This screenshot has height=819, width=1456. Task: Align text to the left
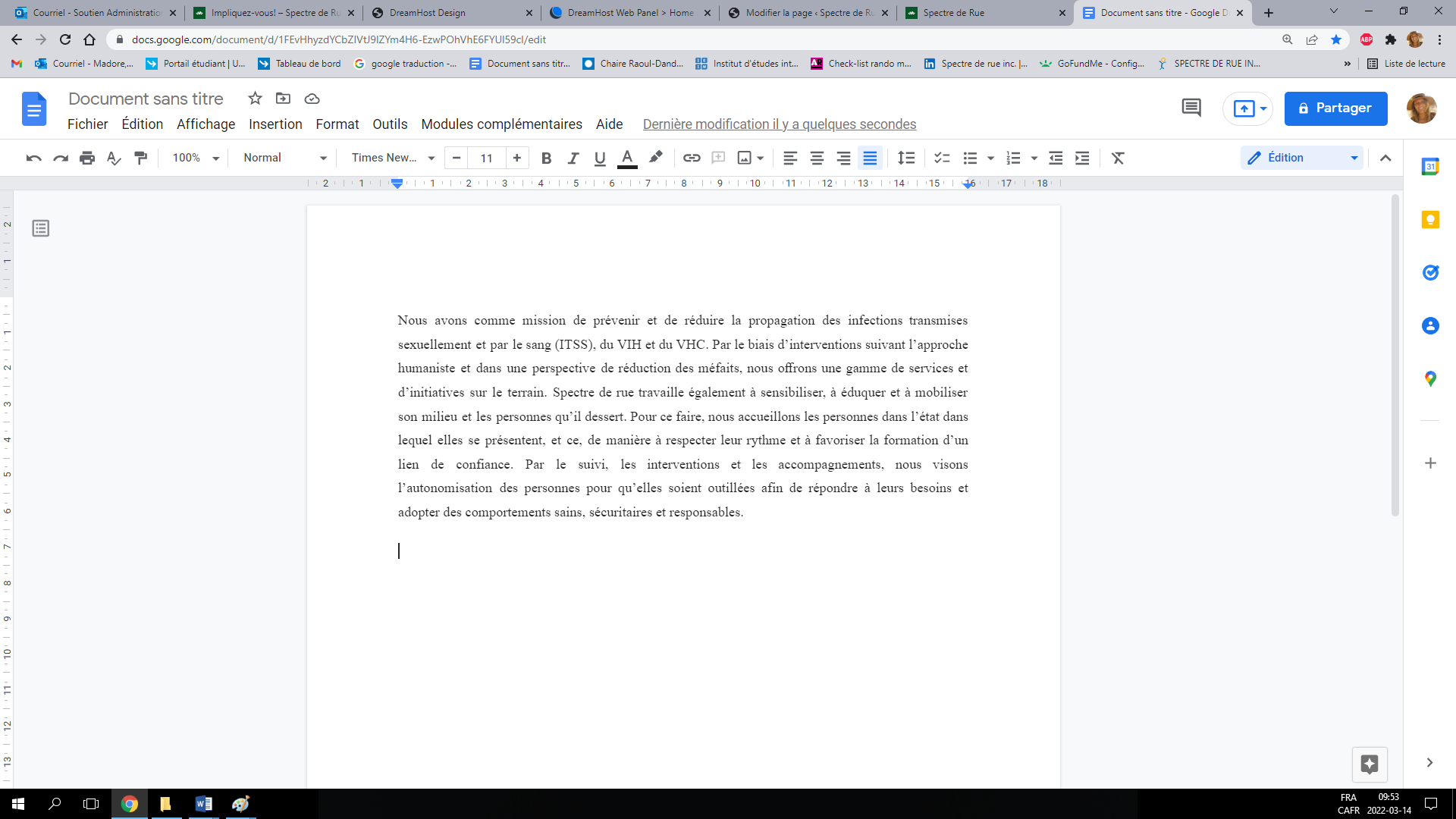pyautogui.click(x=790, y=158)
